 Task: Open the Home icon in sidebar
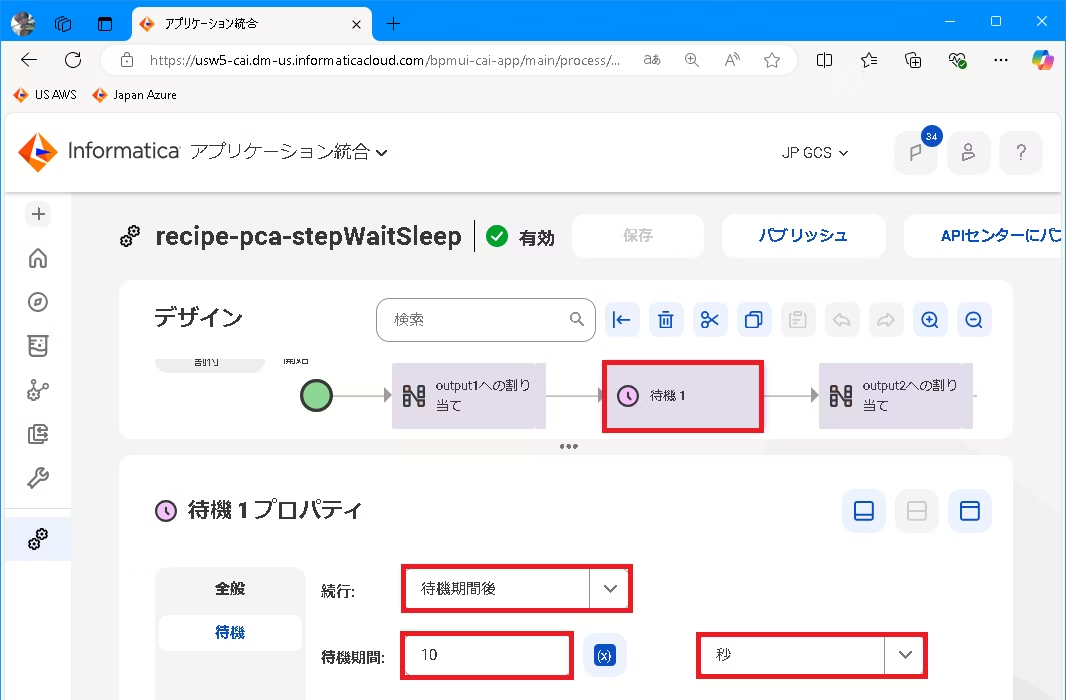point(38,258)
